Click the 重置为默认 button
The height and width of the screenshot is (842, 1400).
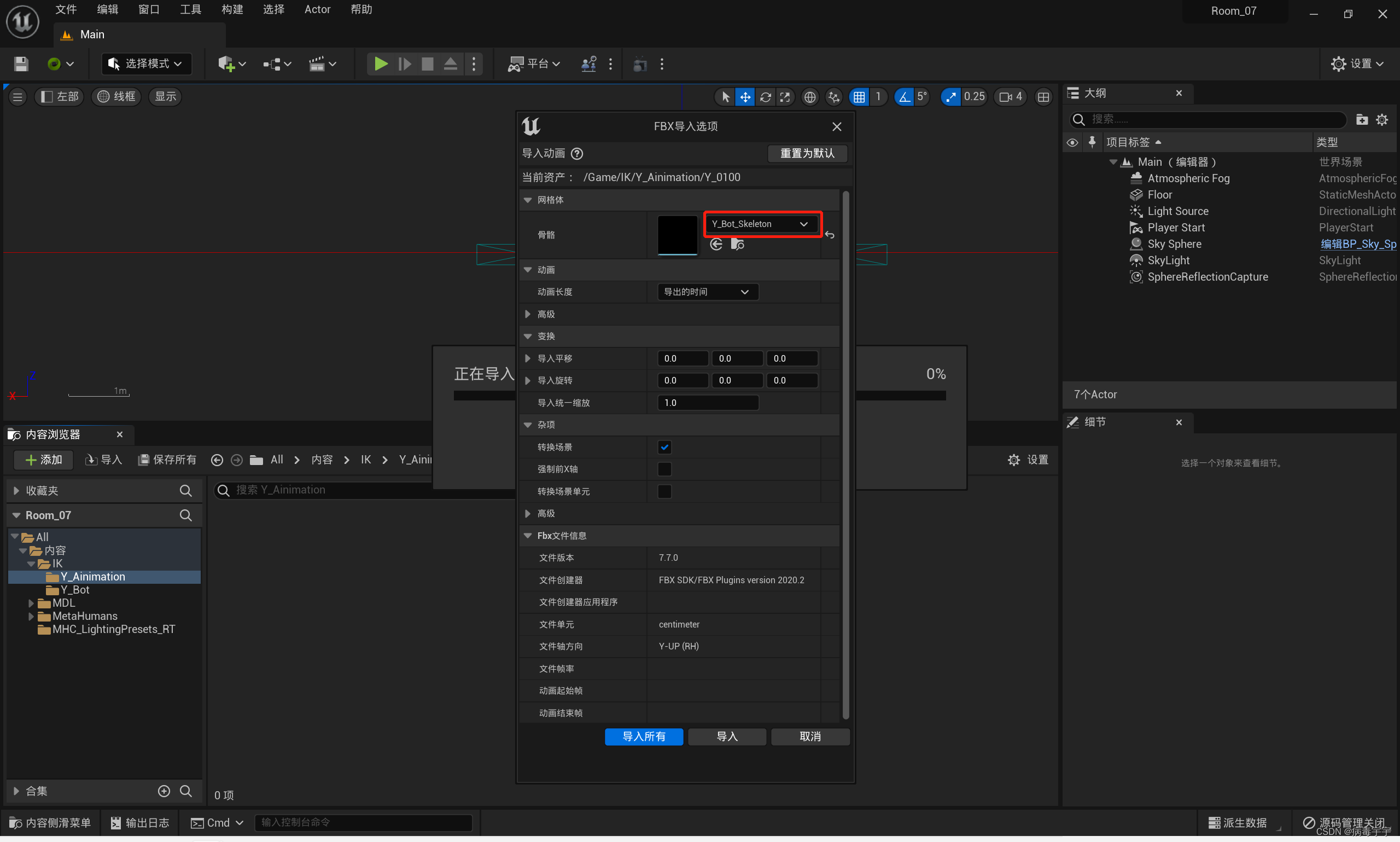807,154
